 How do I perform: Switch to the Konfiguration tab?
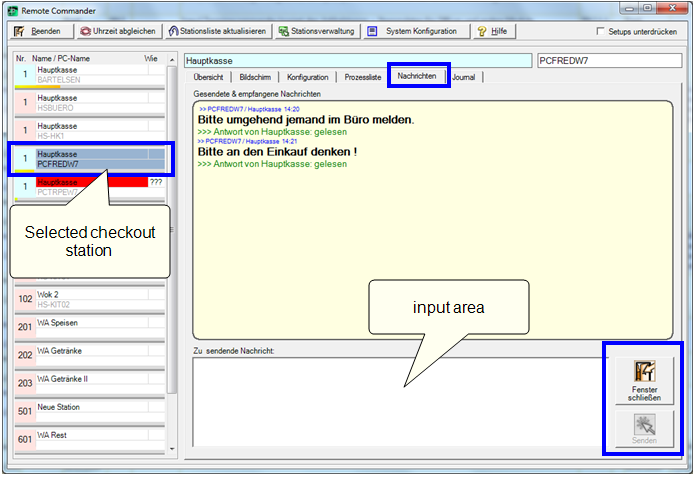[307, 77]
